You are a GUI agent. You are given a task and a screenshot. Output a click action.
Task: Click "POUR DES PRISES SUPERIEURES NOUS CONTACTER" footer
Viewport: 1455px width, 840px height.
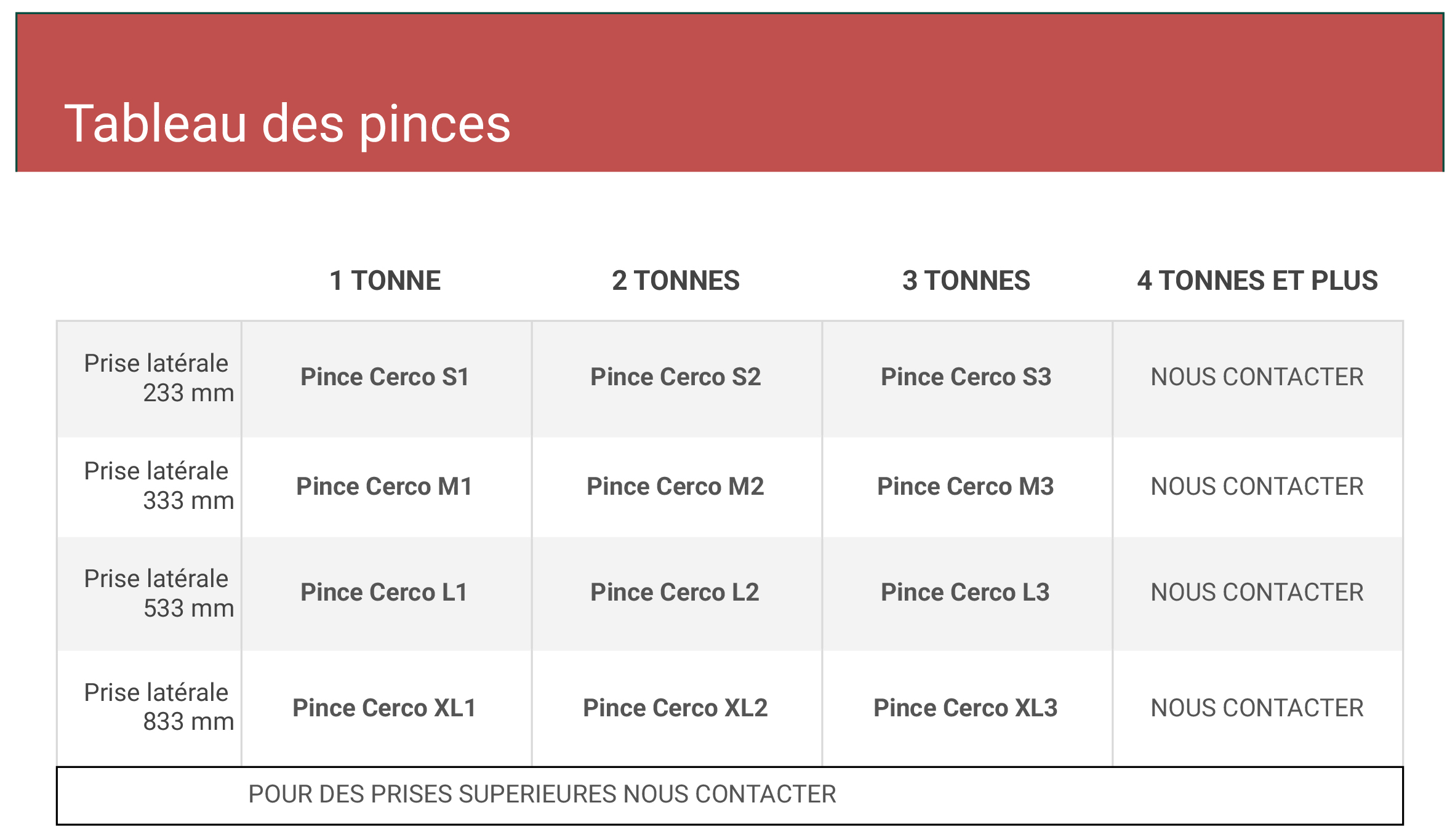tap(542, 794)
